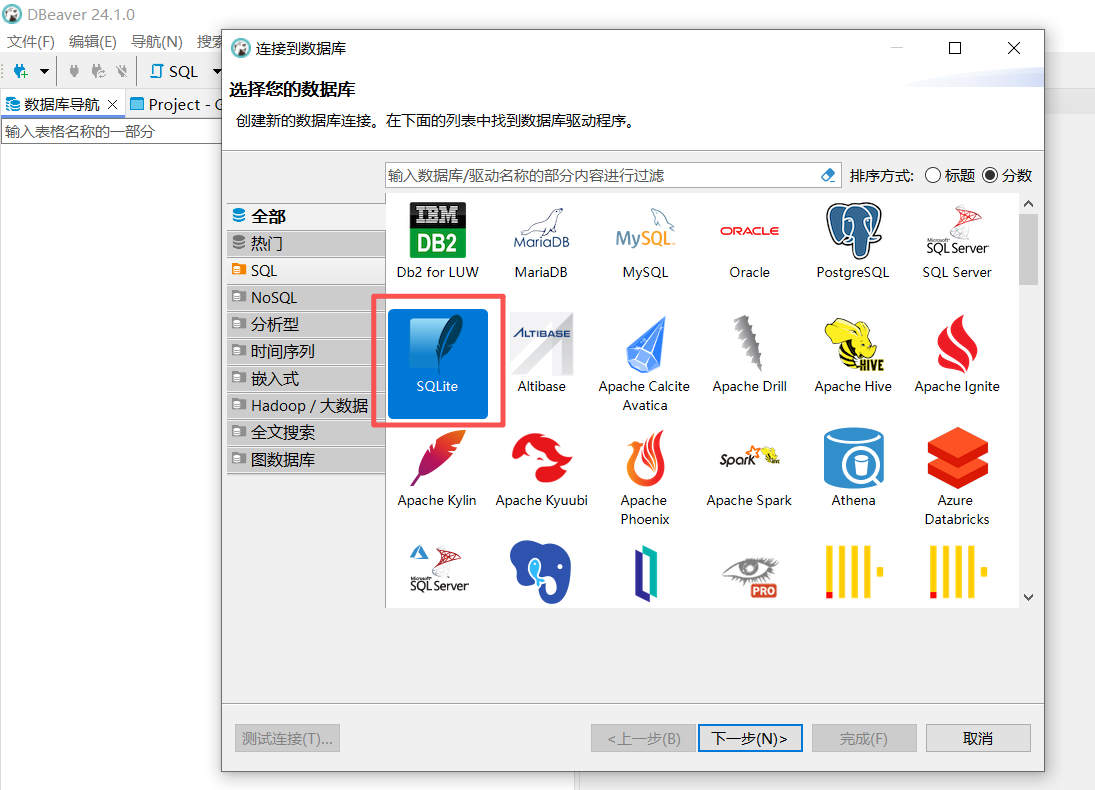Maximize the 连接到数据库 dialog
The height and width of the screenshot is (790, 1095).
click(x=955, y=48)
